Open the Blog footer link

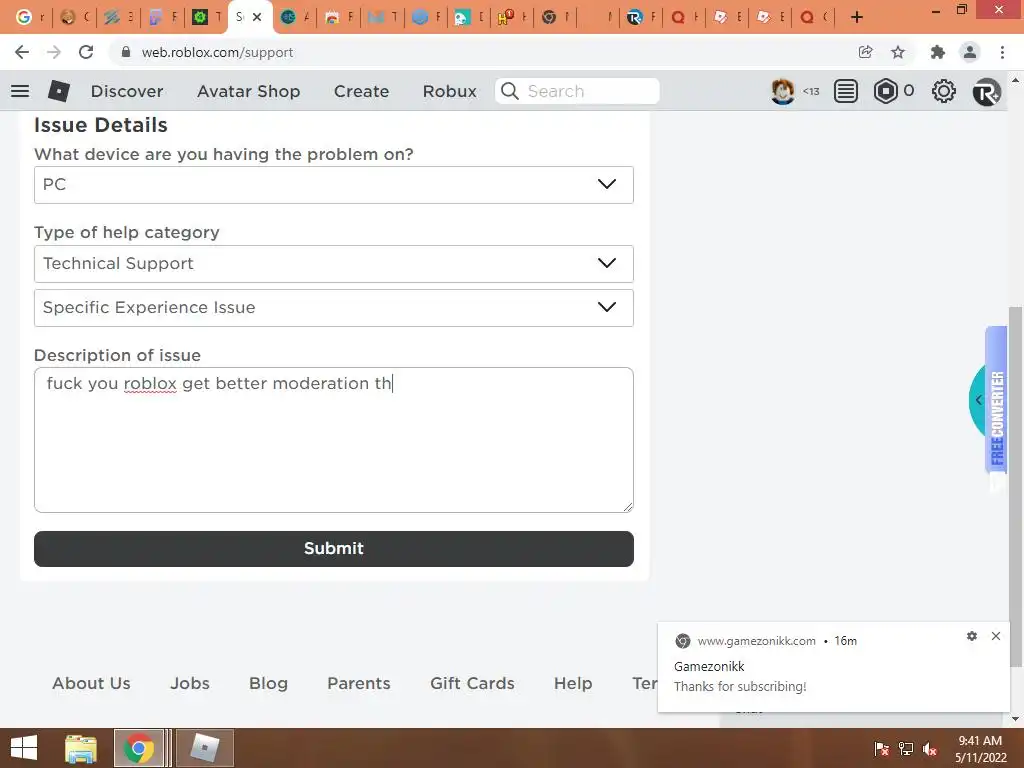coord(268,683)
